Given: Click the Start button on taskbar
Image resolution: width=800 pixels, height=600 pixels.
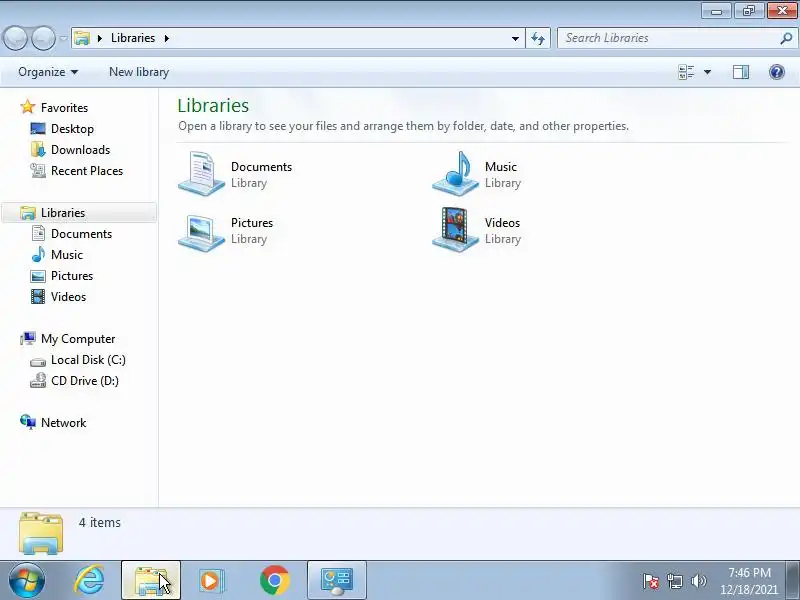Looking at the screenshot, I should 26,580.
